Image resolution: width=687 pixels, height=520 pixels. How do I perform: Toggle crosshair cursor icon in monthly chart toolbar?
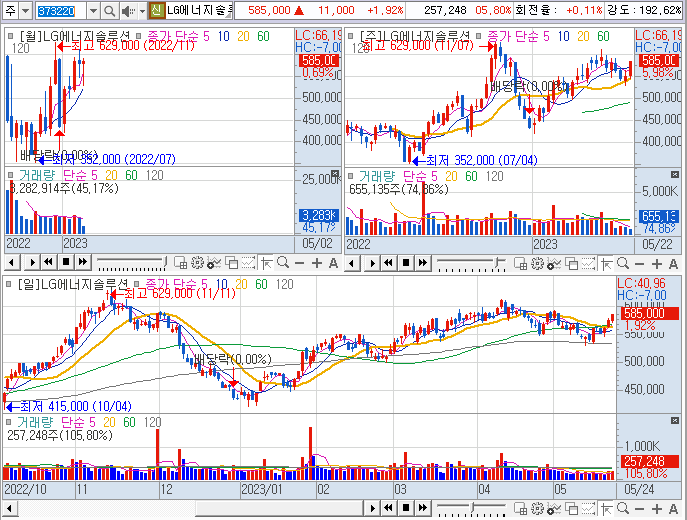[x=266, y=263]
